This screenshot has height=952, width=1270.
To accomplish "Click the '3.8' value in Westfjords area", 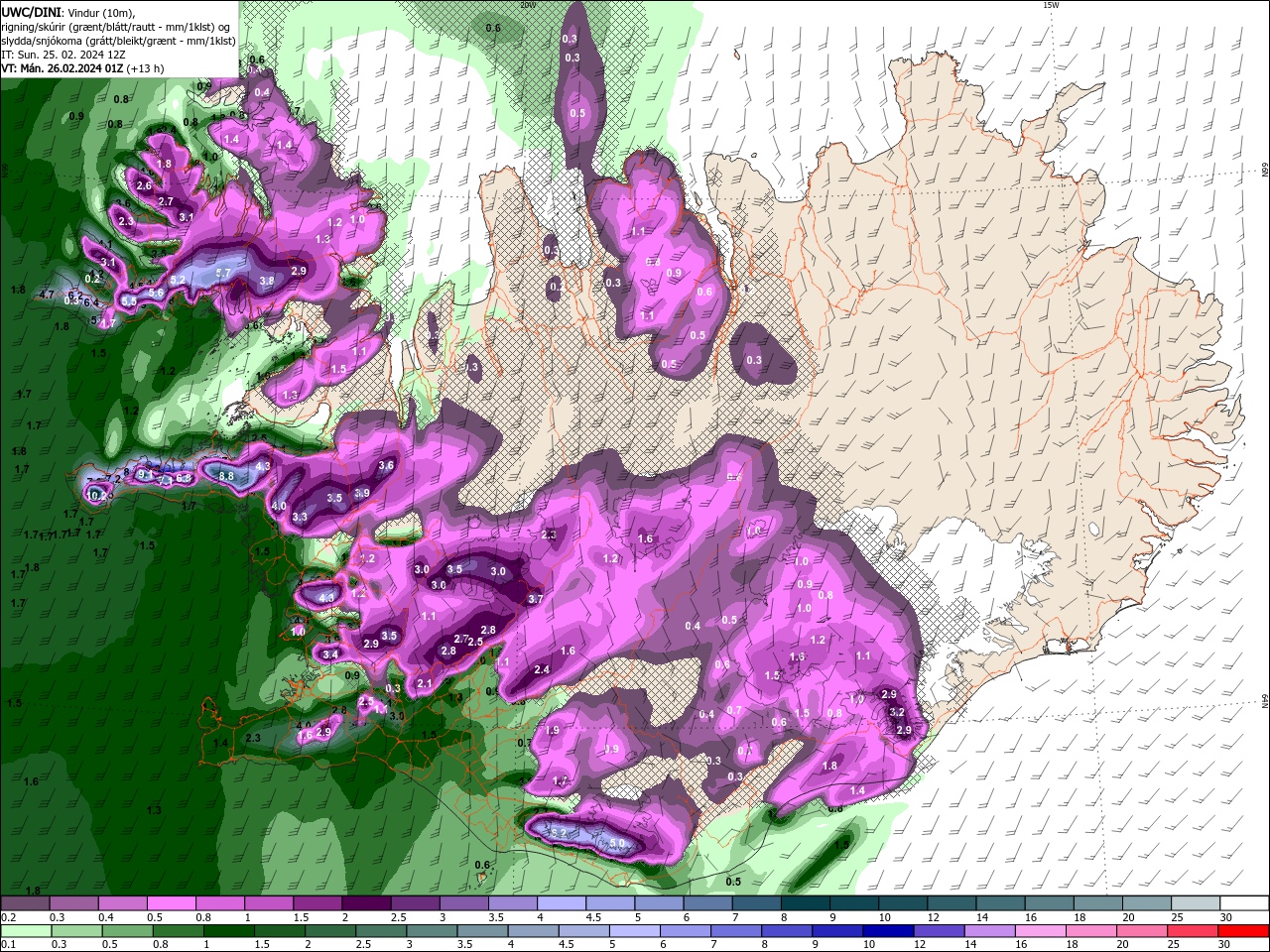I will [267, 281].
